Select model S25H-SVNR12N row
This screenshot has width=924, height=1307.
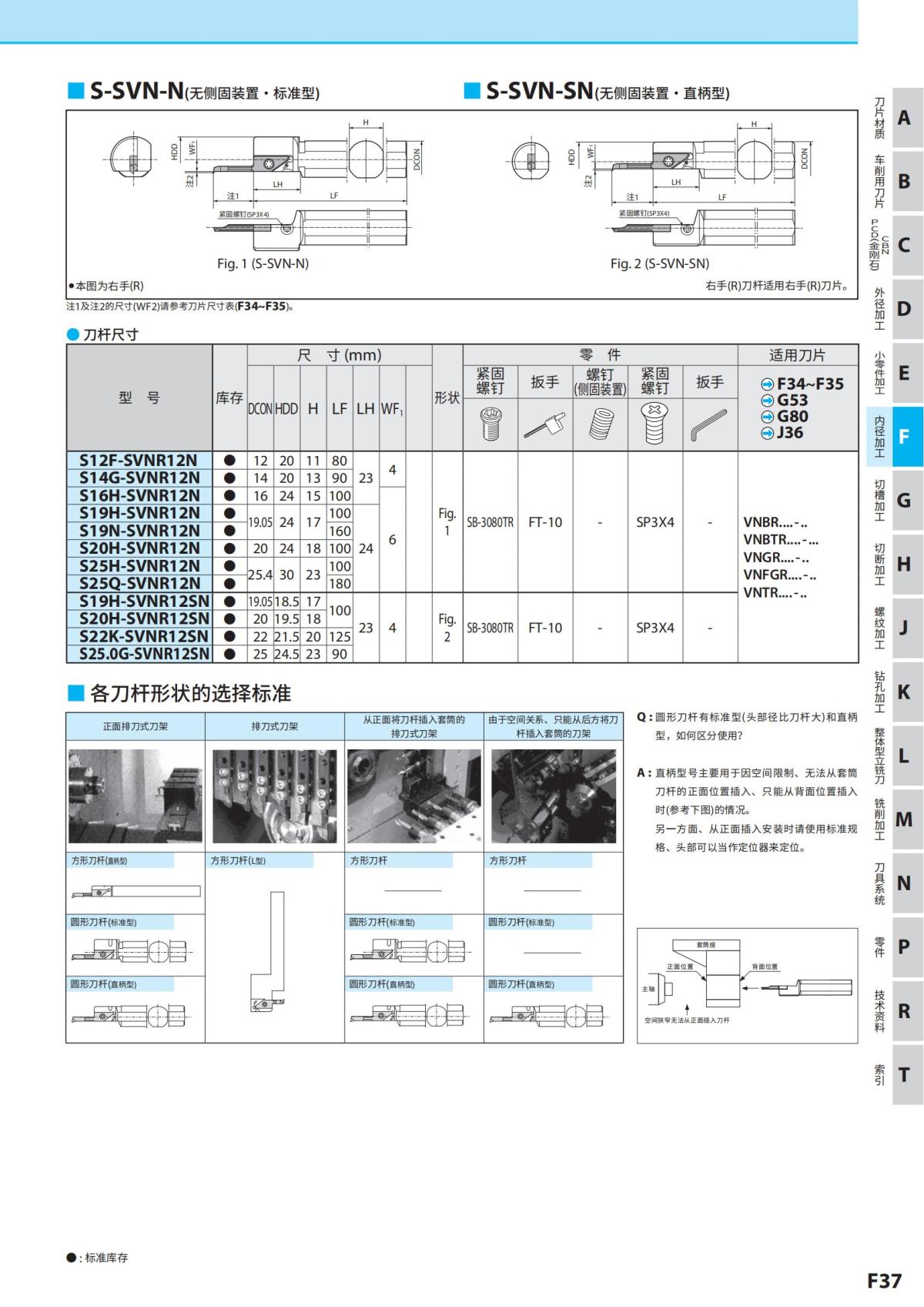pyautogui.click(x=139, y=566)
